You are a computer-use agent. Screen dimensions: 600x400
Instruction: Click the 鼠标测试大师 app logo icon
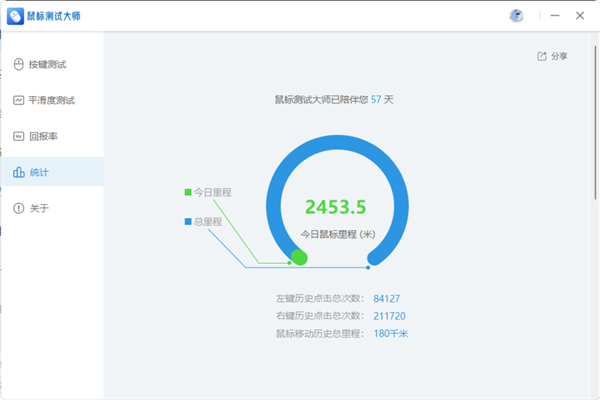point(15,15)
